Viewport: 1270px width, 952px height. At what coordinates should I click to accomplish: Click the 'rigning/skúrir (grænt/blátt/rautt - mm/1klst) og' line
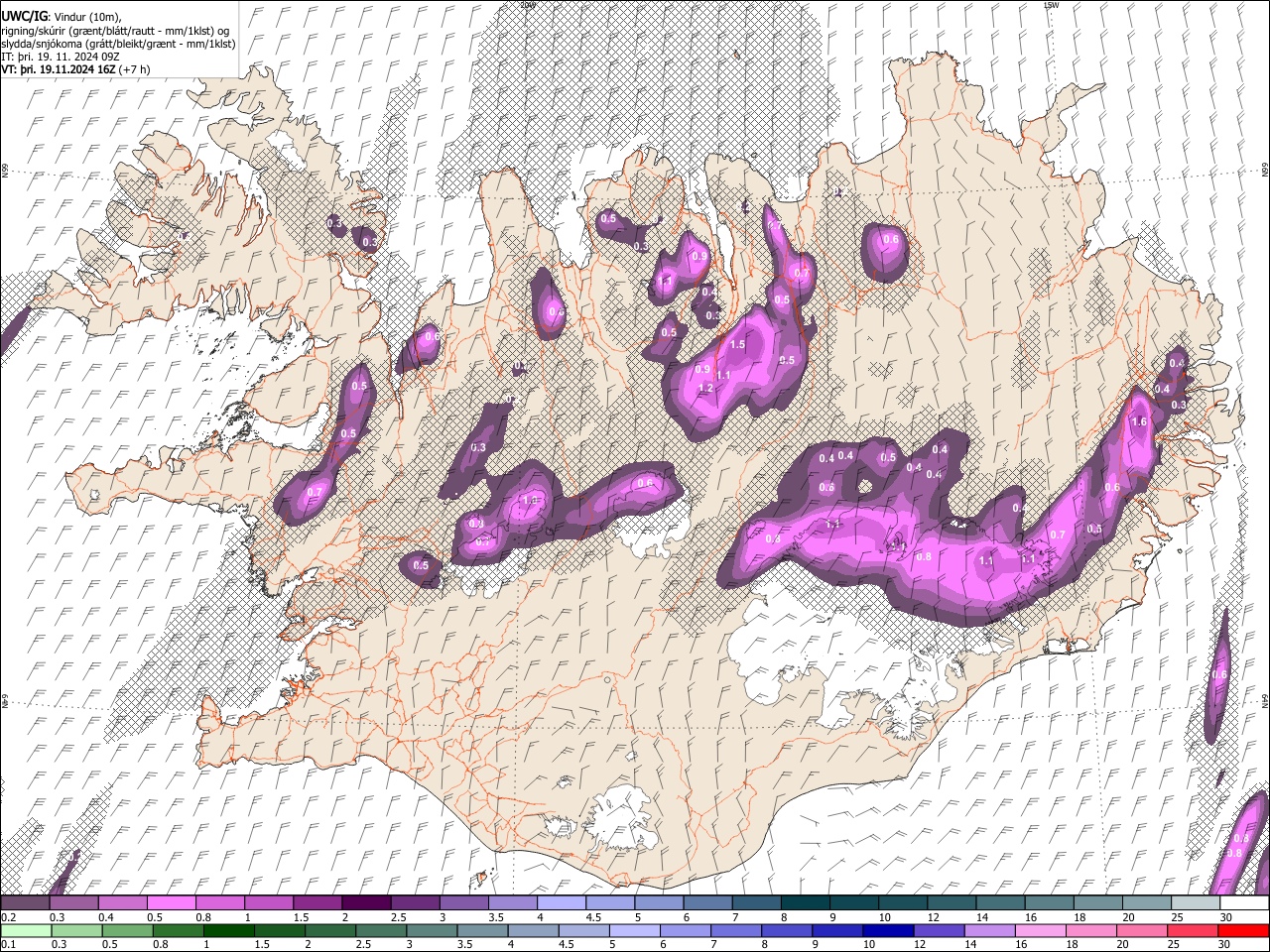[115, 31]
